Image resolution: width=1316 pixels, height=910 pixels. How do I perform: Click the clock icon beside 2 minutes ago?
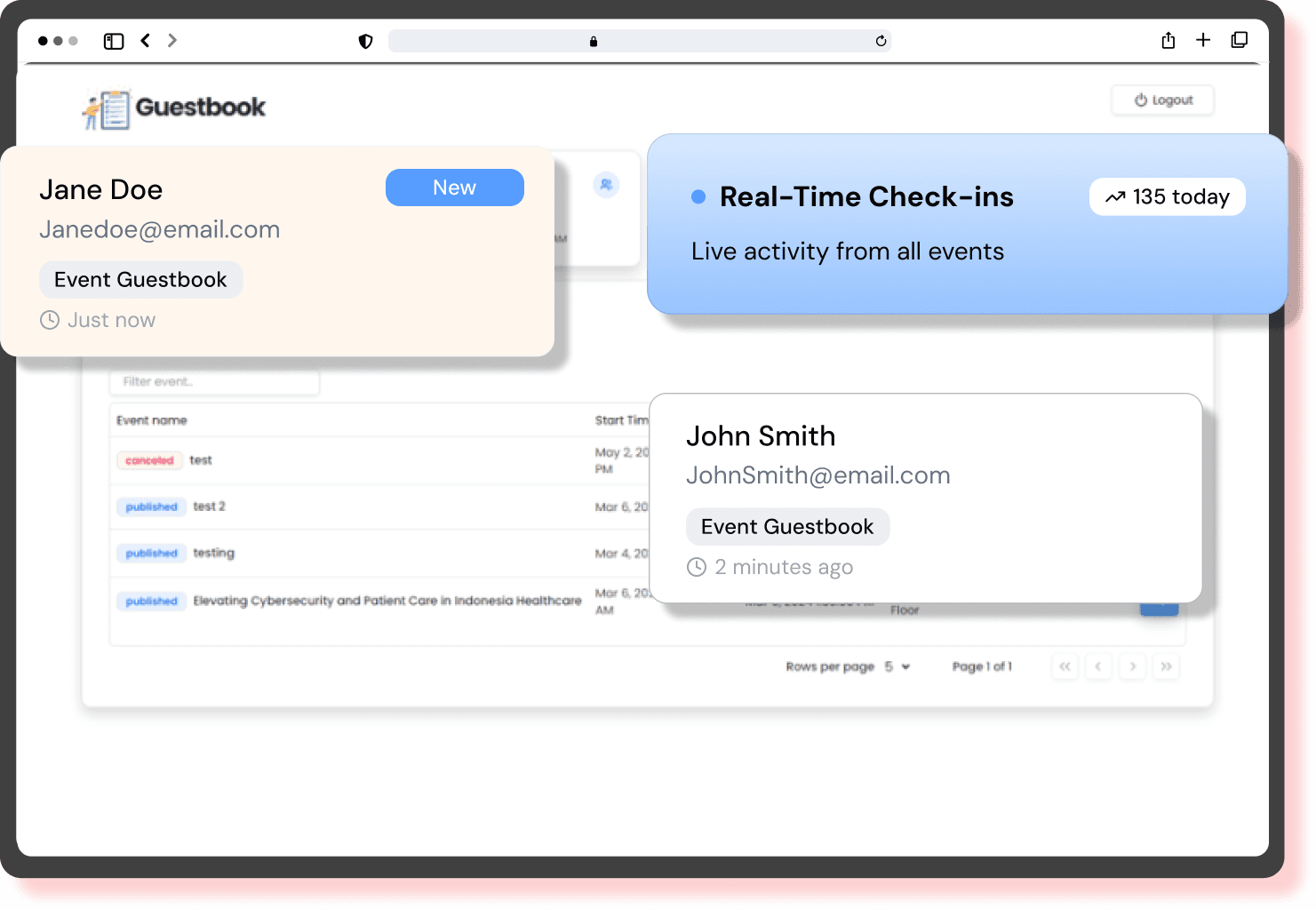click(x=698, y=566)
